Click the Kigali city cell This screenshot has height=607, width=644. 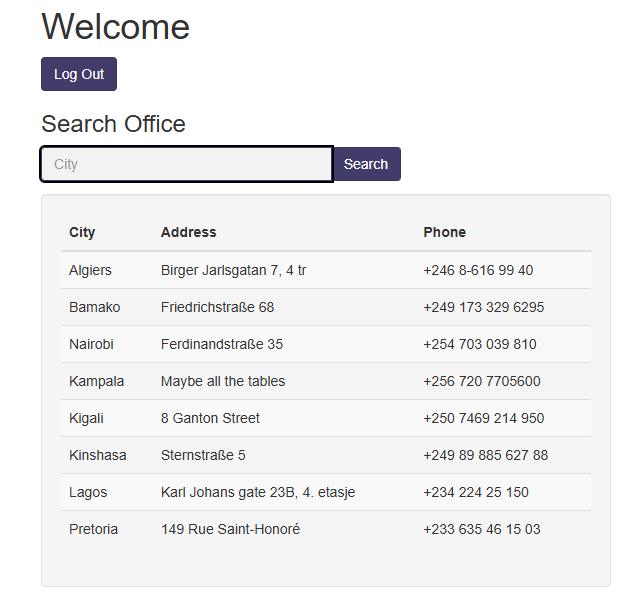click(x=86, y=418)
